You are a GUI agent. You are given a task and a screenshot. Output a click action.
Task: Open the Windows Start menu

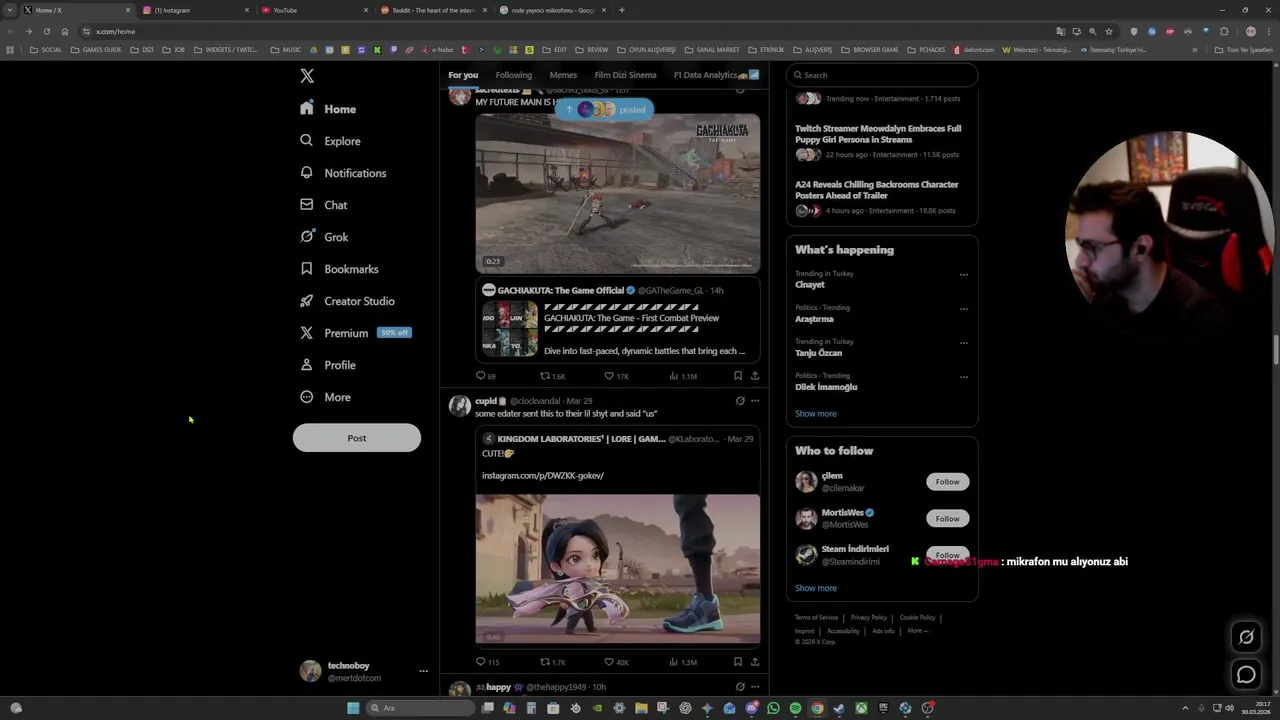[x=353, y=708]
